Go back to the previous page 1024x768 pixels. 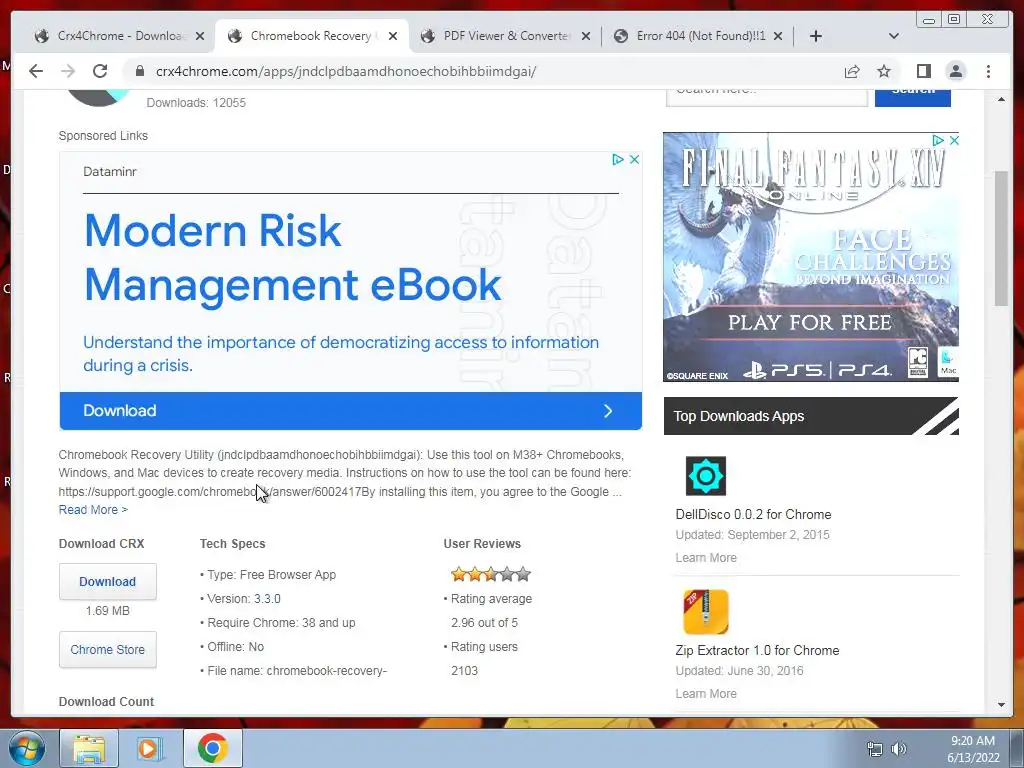coord(36,71)
